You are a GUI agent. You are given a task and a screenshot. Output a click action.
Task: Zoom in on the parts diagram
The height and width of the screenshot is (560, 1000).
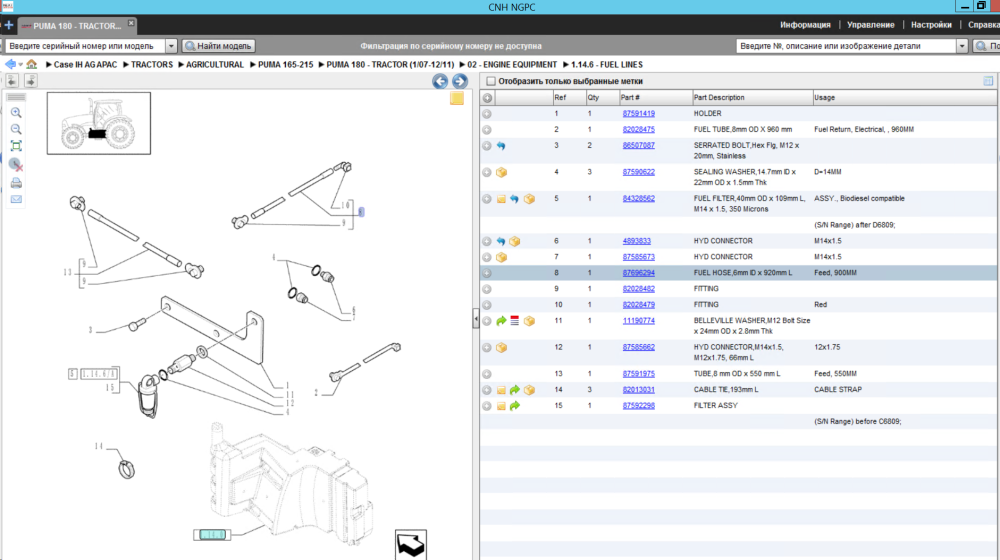(x=16, y=113)
